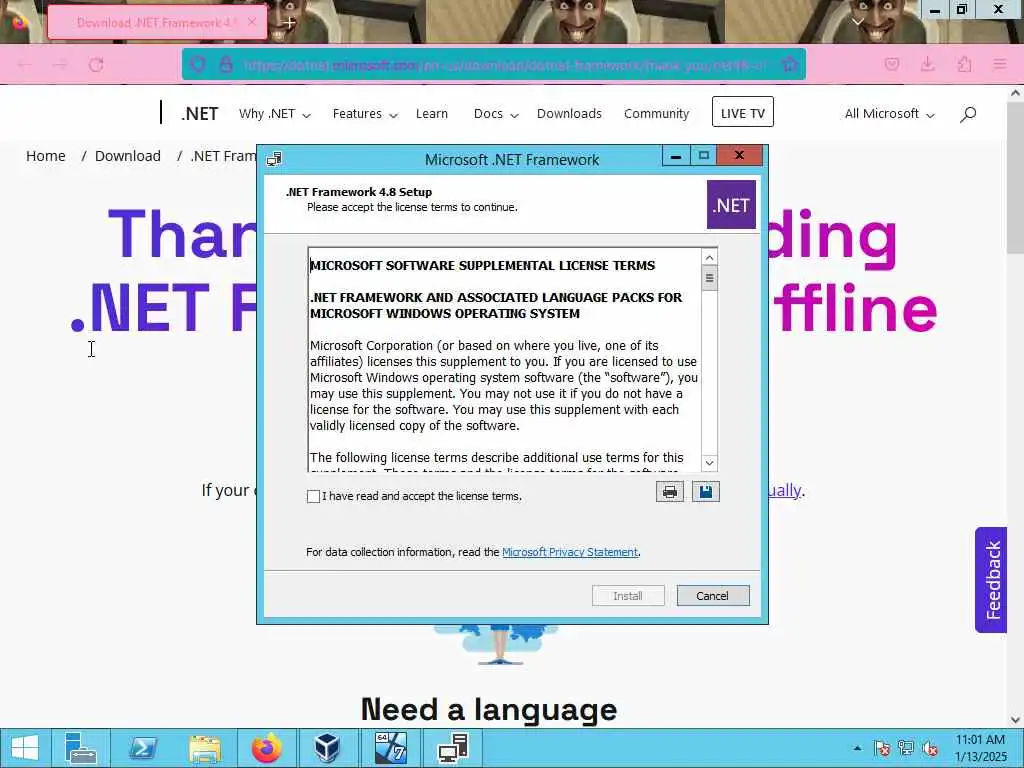Open the list all tabs dropdown
The image size is (1024, 768).
click(x=858, y=22)
